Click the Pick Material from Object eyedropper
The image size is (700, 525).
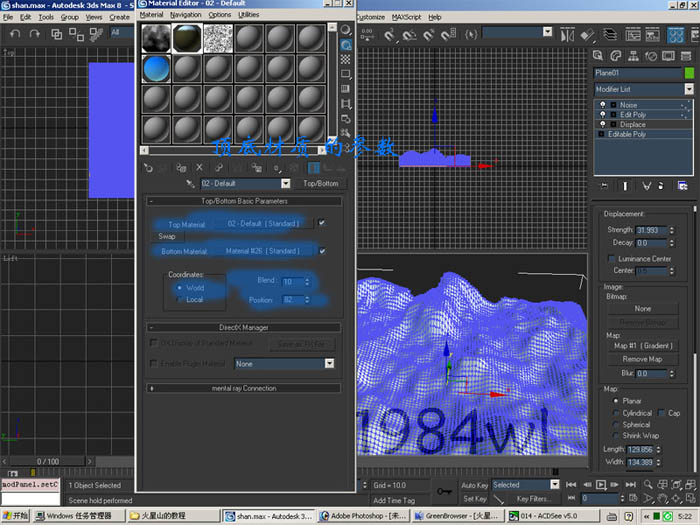[x=191, y=183]
